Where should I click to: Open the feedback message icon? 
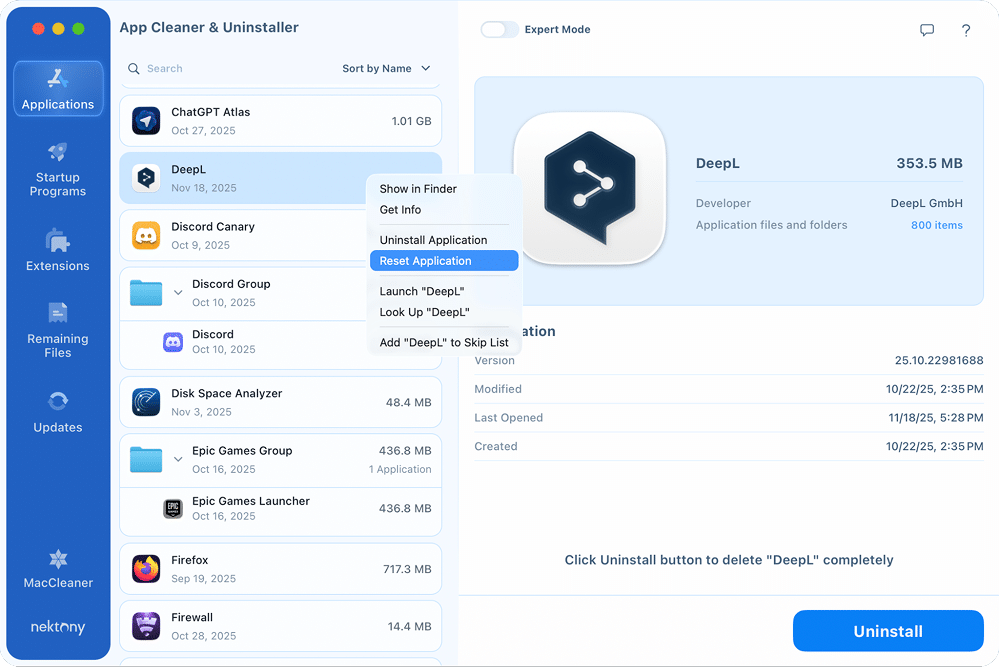(927, 30)
